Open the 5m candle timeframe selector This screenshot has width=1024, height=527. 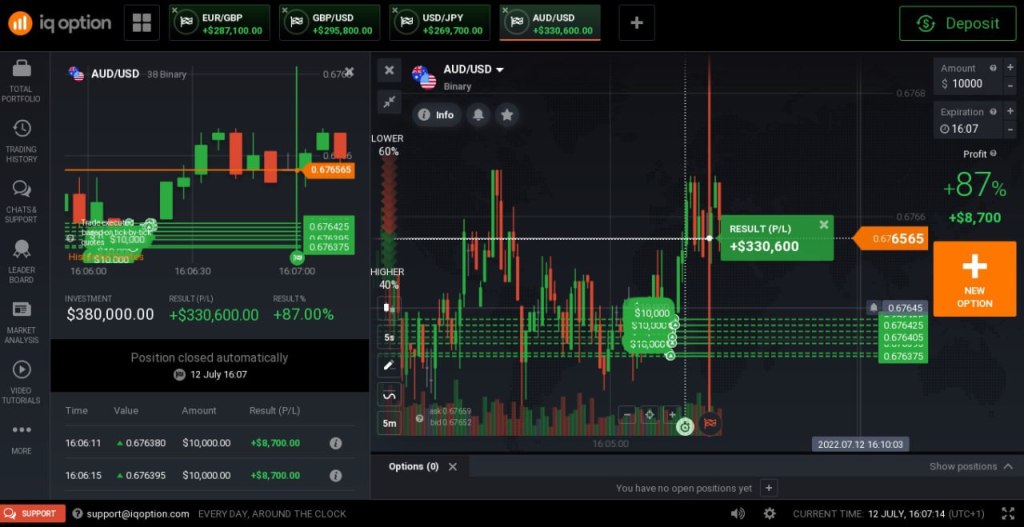coord(389,424)
